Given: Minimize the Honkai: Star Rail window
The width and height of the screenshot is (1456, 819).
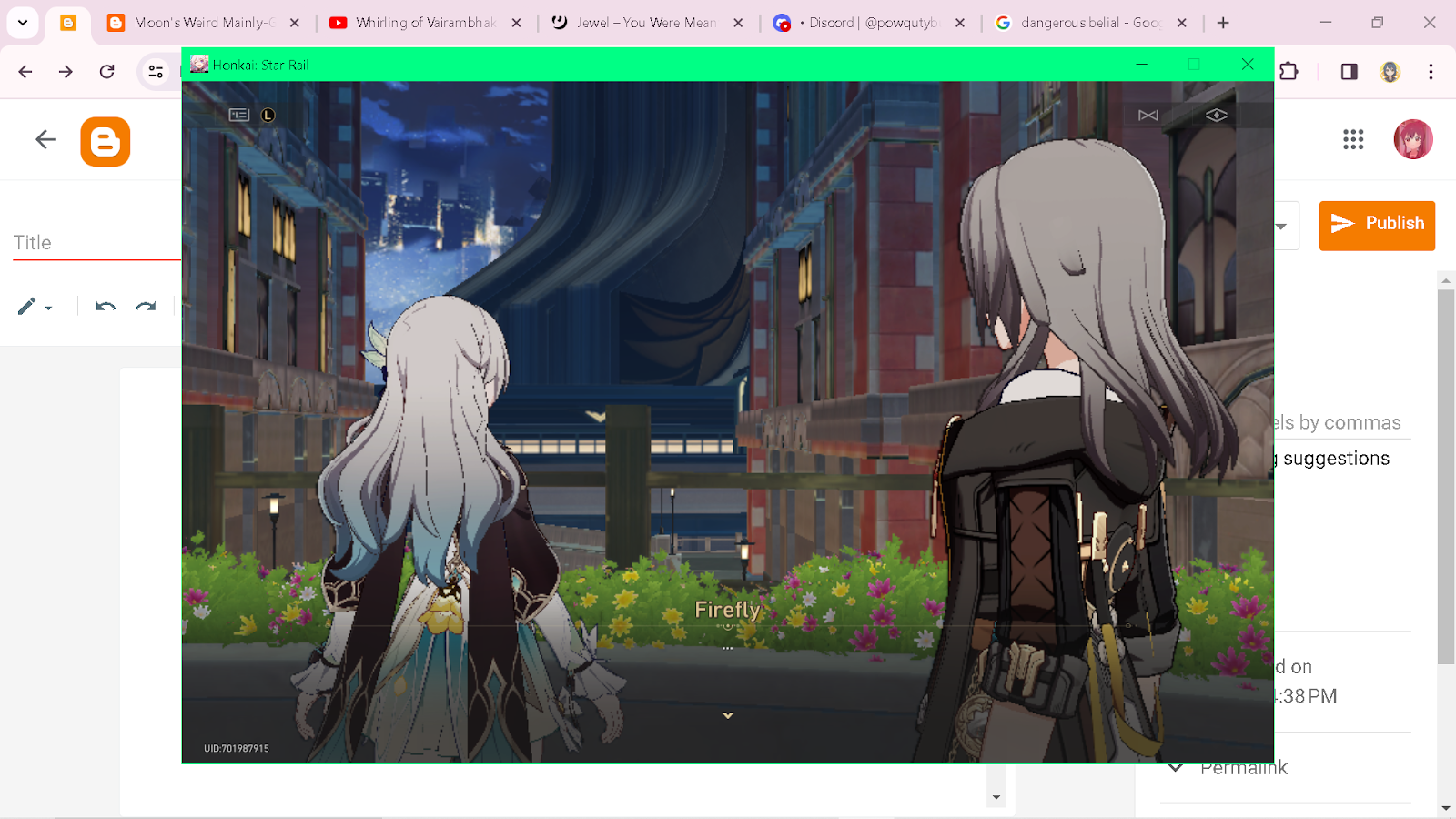Looking at the screenshot, I should coord(1141,64).
